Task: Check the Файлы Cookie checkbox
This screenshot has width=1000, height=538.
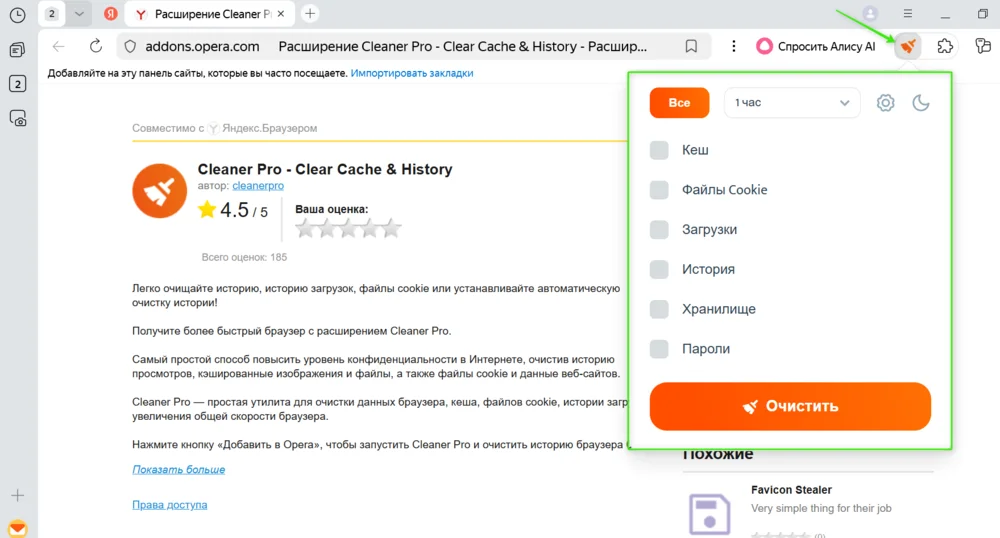Action: [x=659, y=189]
